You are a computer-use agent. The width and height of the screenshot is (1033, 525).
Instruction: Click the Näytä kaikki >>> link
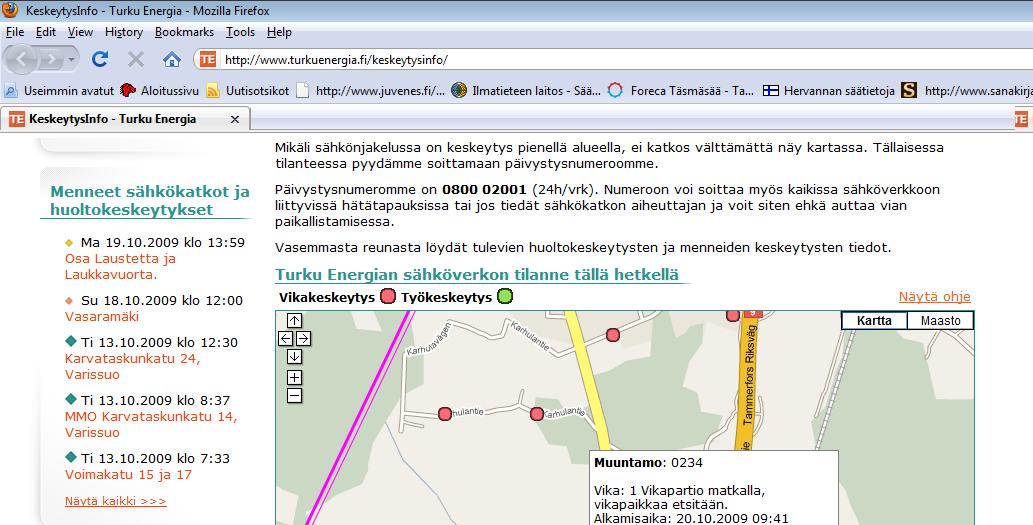pyautogui.click(x=115, y=501)
